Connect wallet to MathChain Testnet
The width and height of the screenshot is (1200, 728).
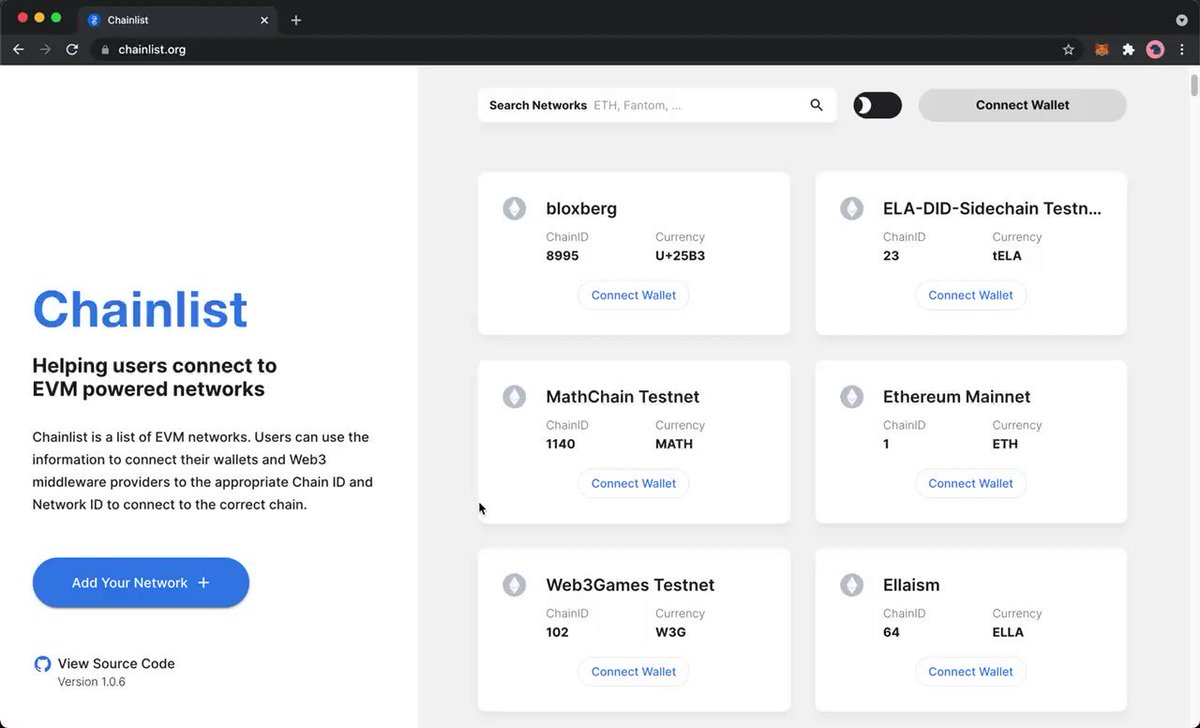pos(634,483)
